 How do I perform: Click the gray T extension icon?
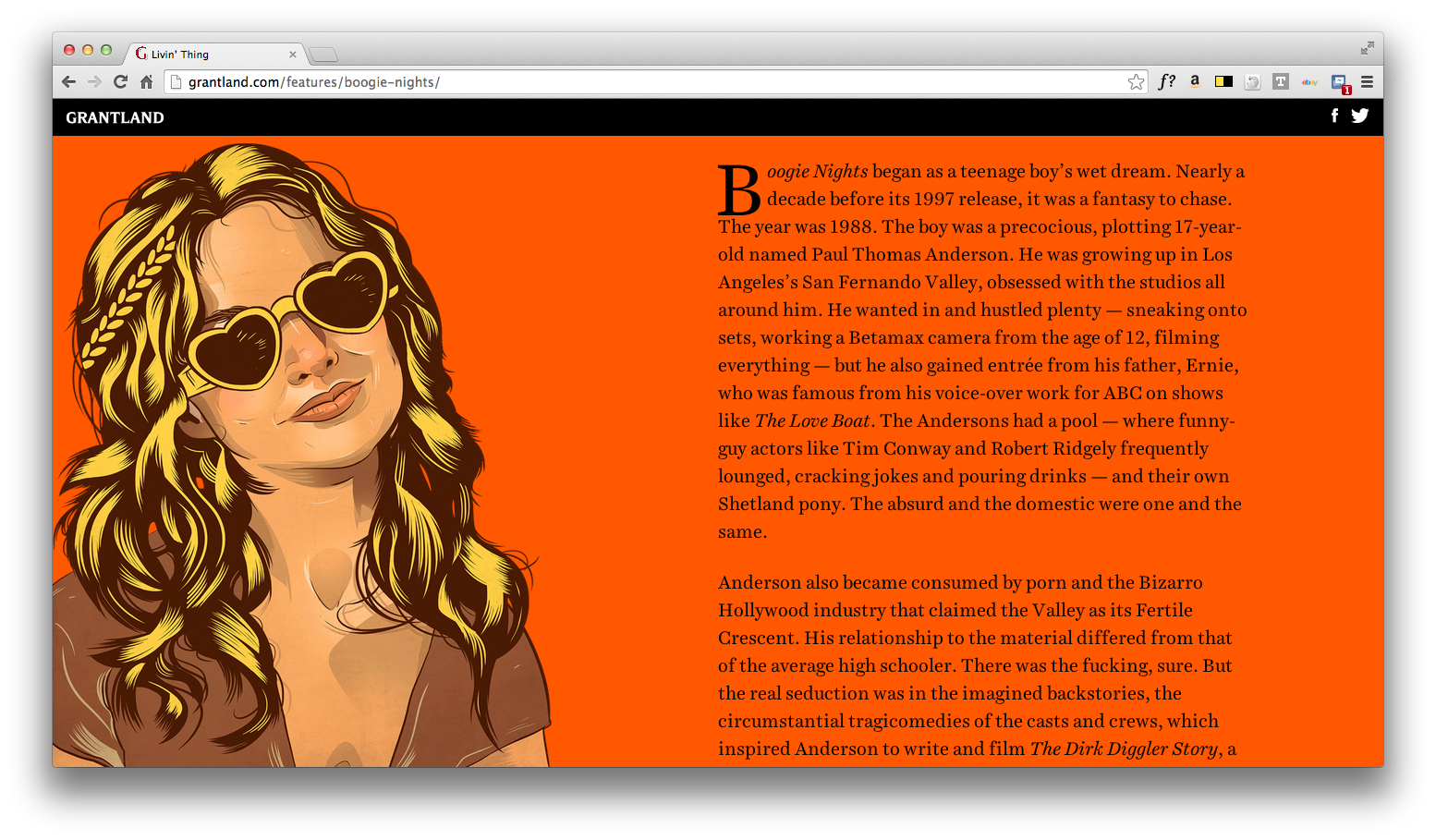1280,81
